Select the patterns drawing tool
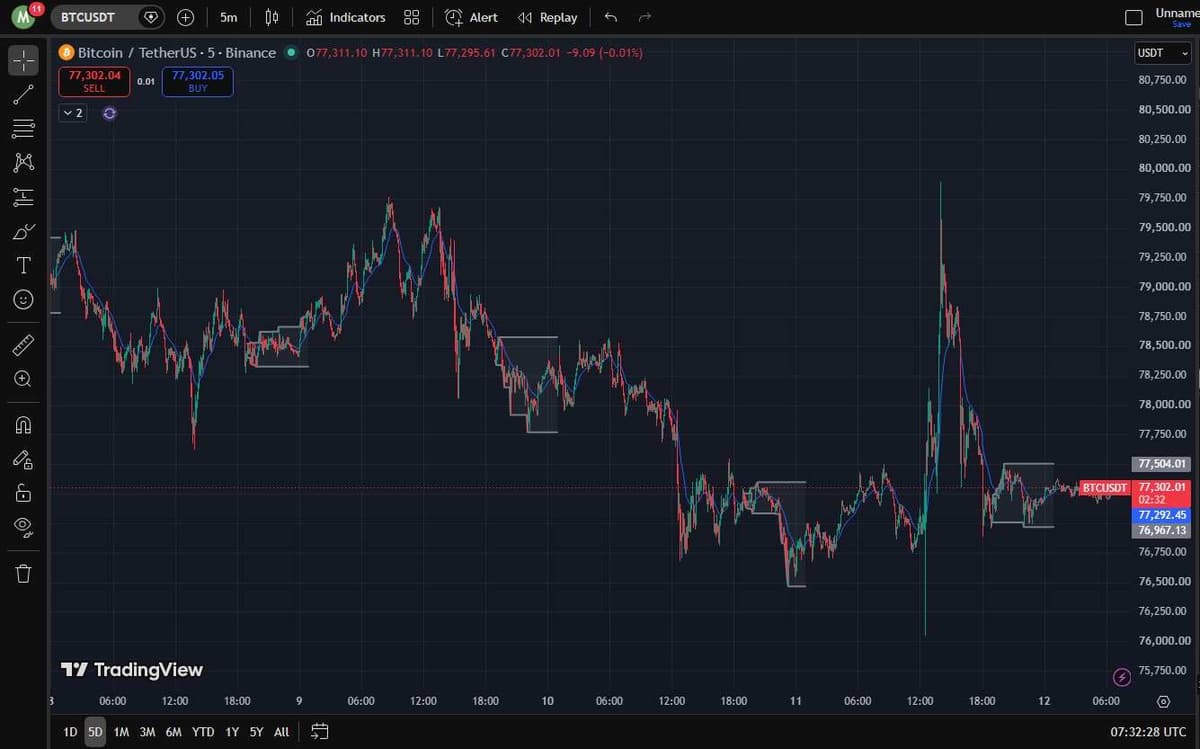Viewport: 1200px width, 749px height. coord(24,162)
